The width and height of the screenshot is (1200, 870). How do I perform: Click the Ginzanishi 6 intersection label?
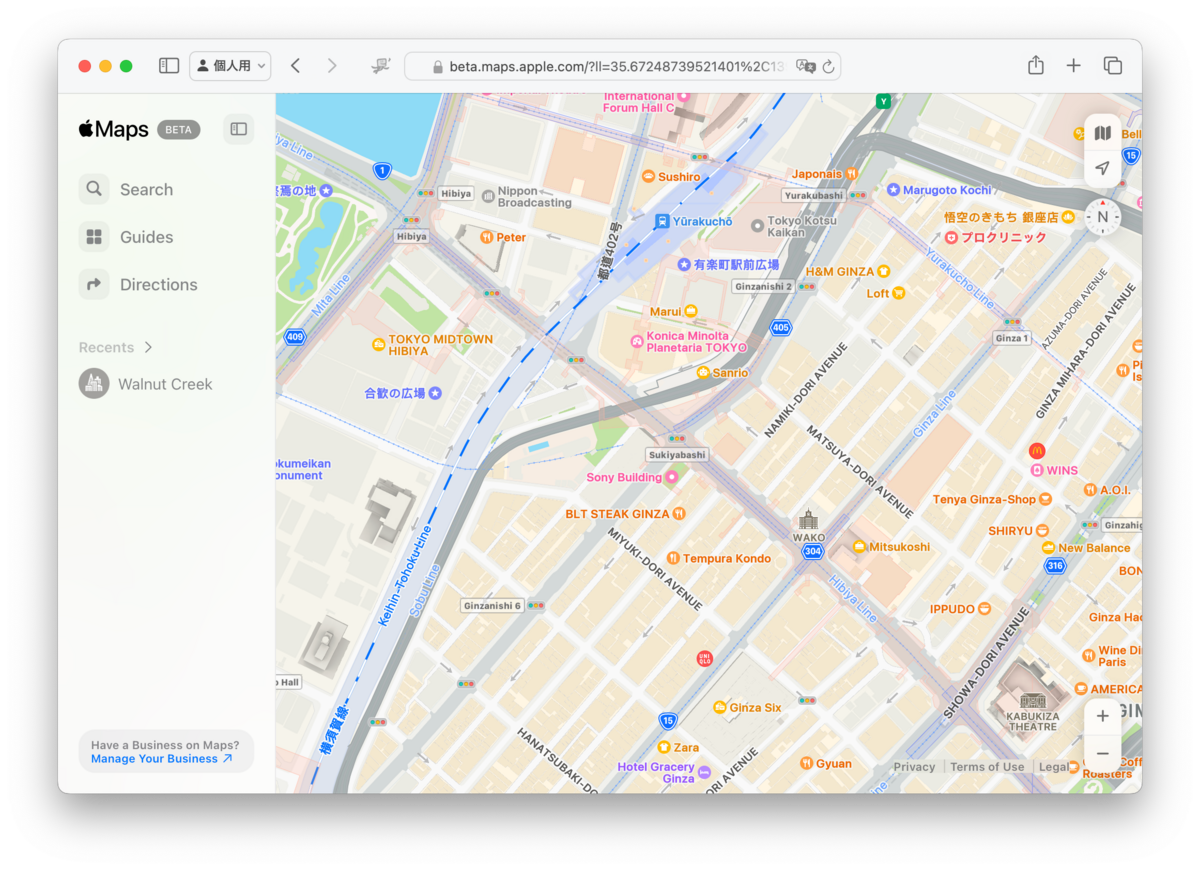(x=492, y=605)
